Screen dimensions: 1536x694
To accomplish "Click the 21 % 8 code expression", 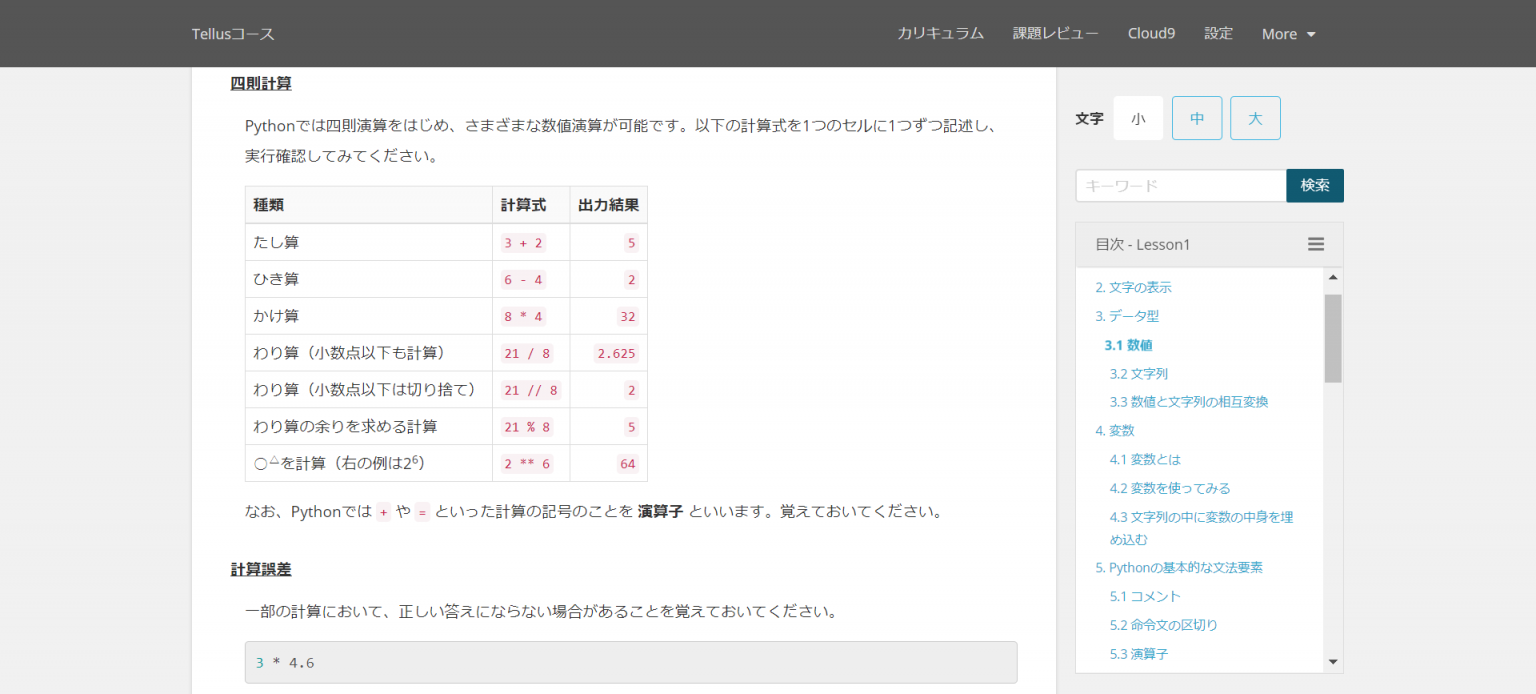I will tap(527, 427).
